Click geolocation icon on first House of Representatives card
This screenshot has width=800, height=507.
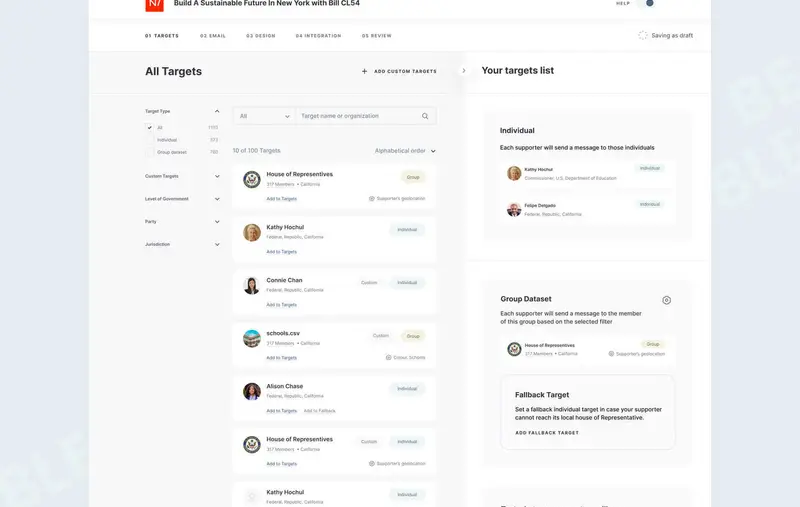click(x=371, y=198)
